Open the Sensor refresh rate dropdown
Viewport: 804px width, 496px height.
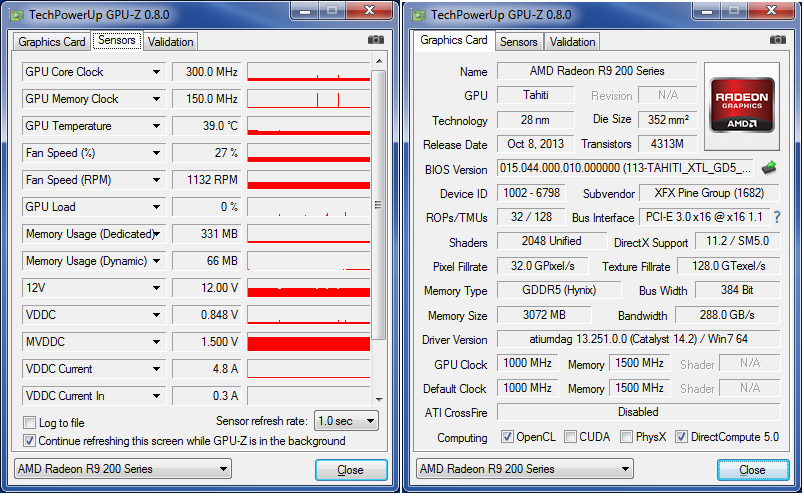click(346, 421)
